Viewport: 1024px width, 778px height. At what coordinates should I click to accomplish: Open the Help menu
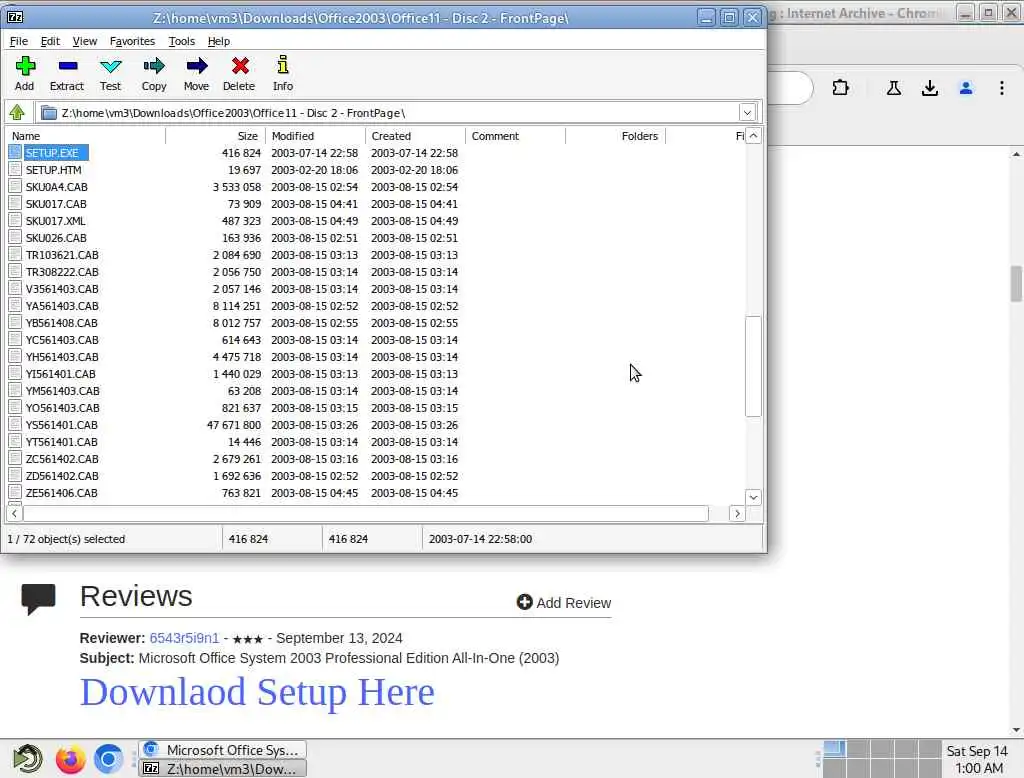tap(219, 41)
